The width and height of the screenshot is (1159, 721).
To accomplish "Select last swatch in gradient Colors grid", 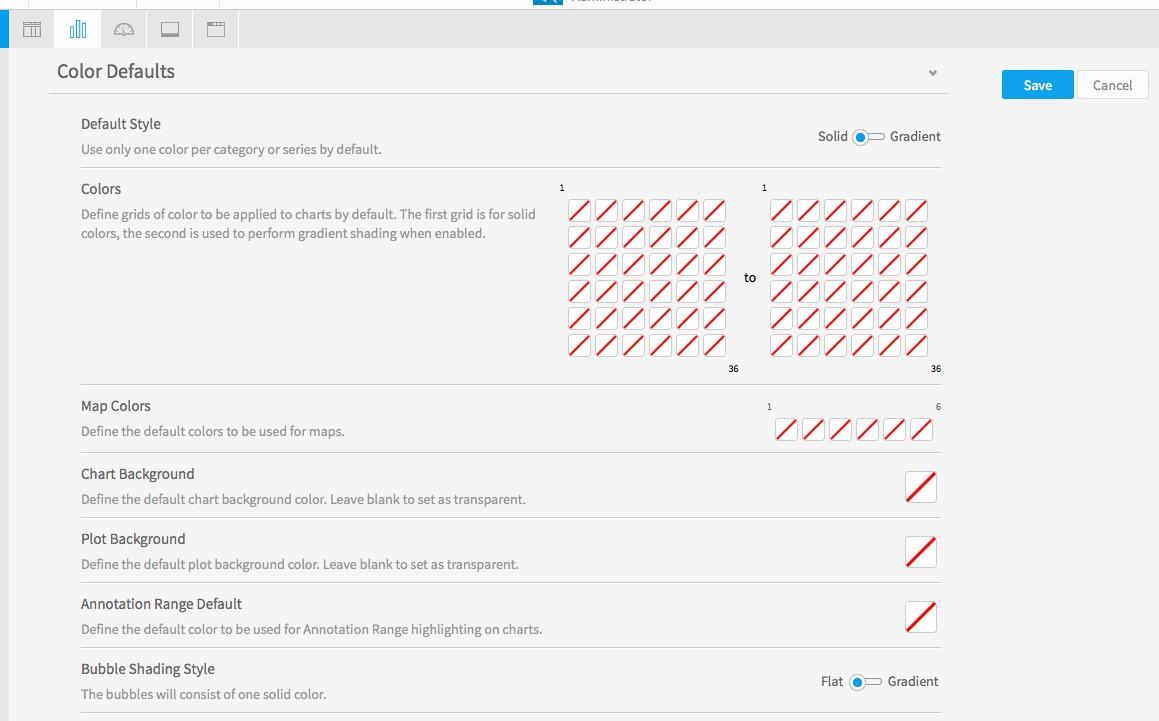I will (x=916, y=345).
